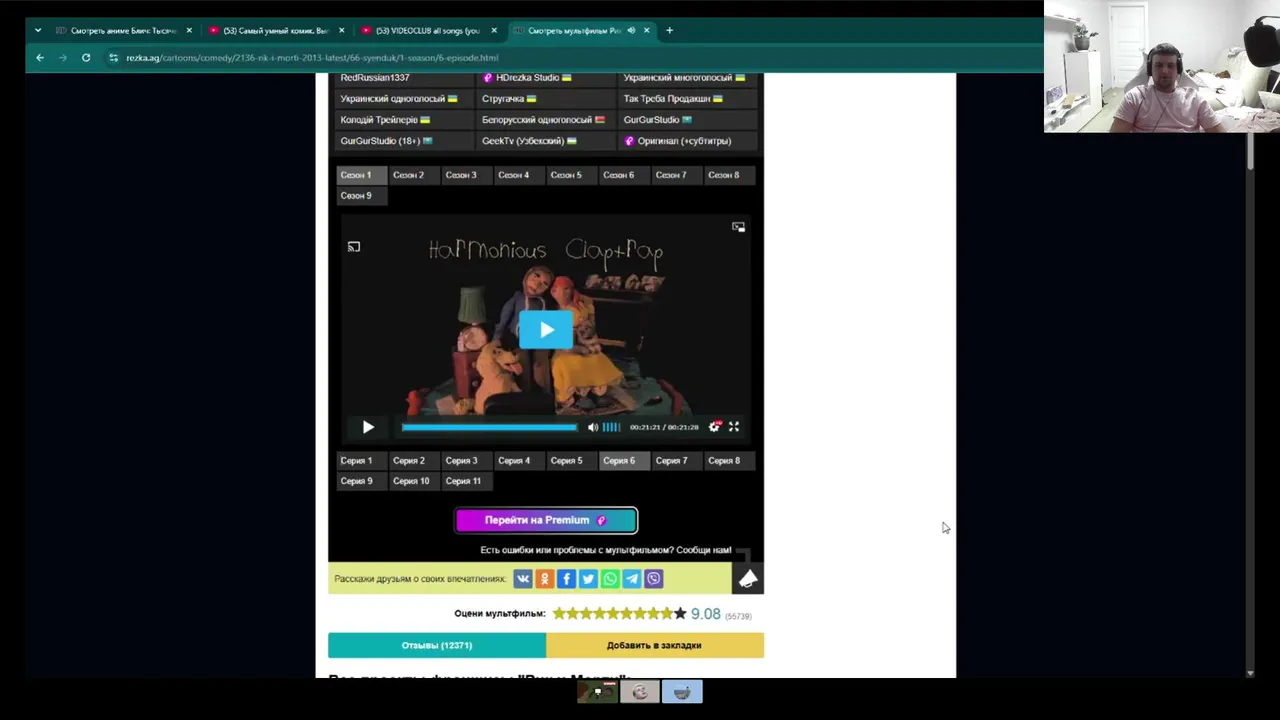This screenshot has width=1280, height=720.
Task: Switch to 'Самый умный комик' YouTube tab
Action: (276, 31)
